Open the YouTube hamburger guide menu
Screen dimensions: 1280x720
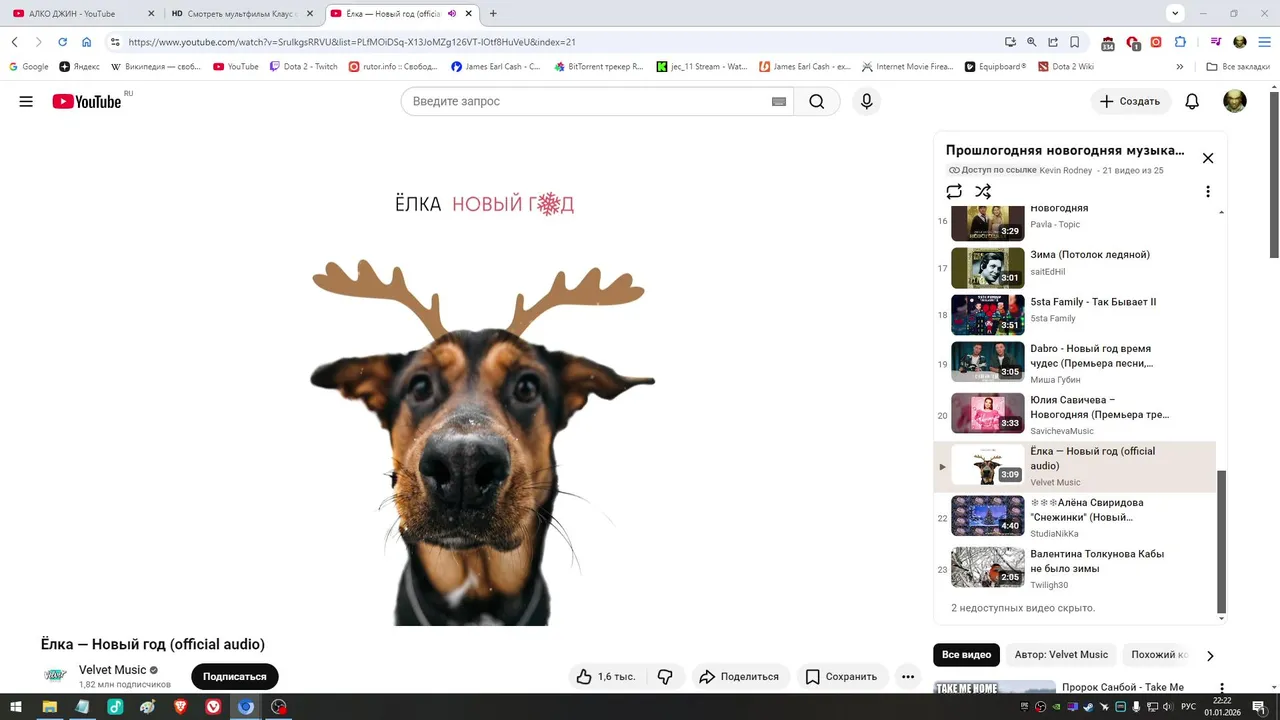[x=26, y=101]
